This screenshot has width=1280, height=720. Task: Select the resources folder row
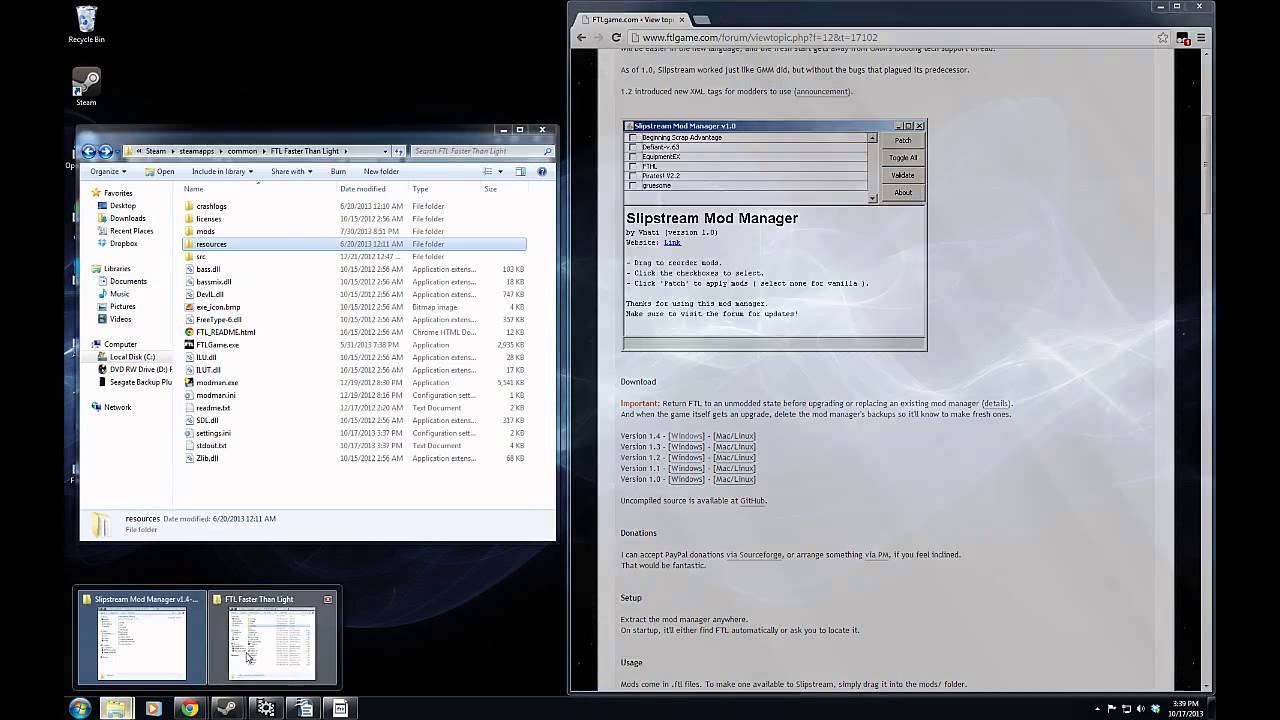coord(354,244)
